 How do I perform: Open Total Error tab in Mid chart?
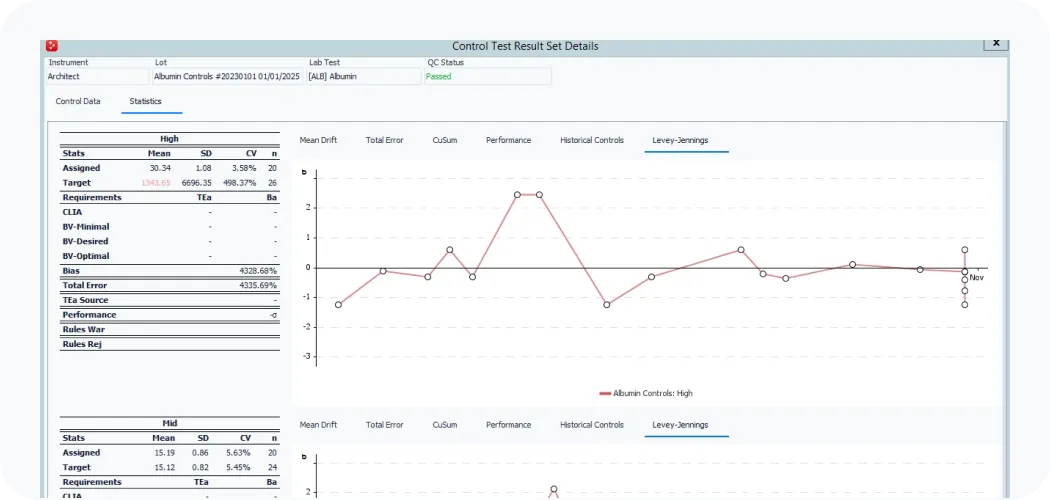coord(384,425)
